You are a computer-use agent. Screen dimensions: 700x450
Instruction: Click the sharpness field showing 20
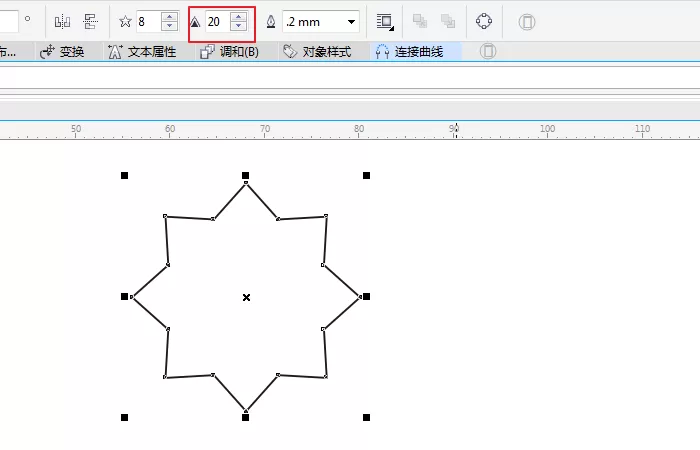point(218,21)
